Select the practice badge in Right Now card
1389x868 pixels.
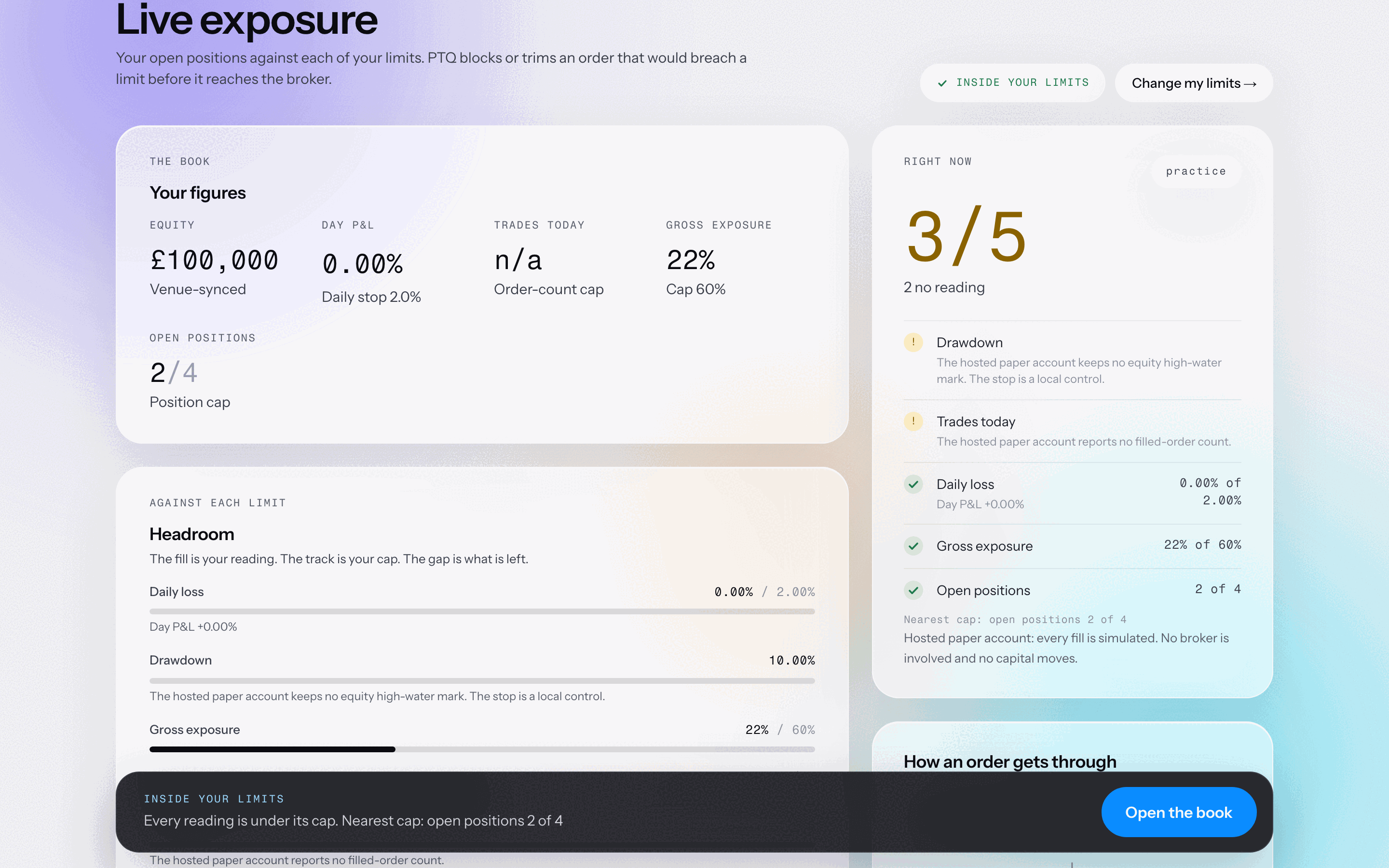(x=1196, y=171)
